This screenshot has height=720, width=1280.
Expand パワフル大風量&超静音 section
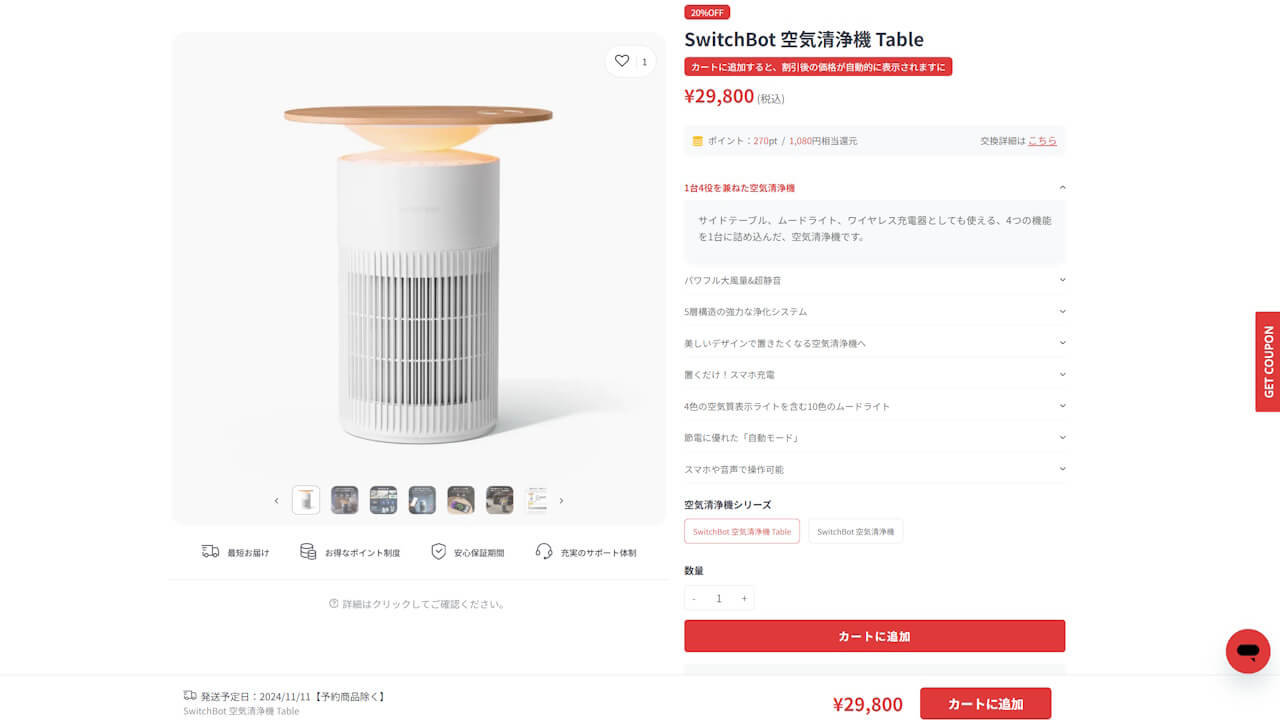pyautogui.click(x=1062, y=280)
